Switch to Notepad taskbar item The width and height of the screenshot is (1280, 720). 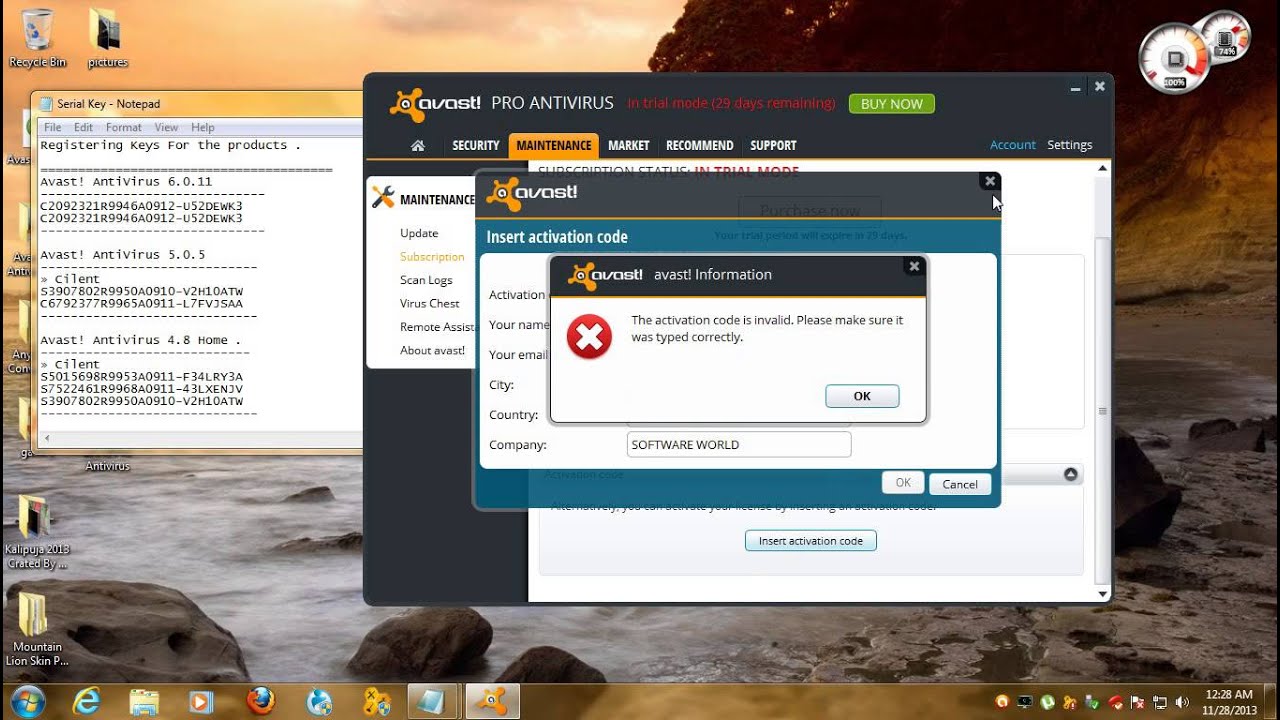coord(433,701)
